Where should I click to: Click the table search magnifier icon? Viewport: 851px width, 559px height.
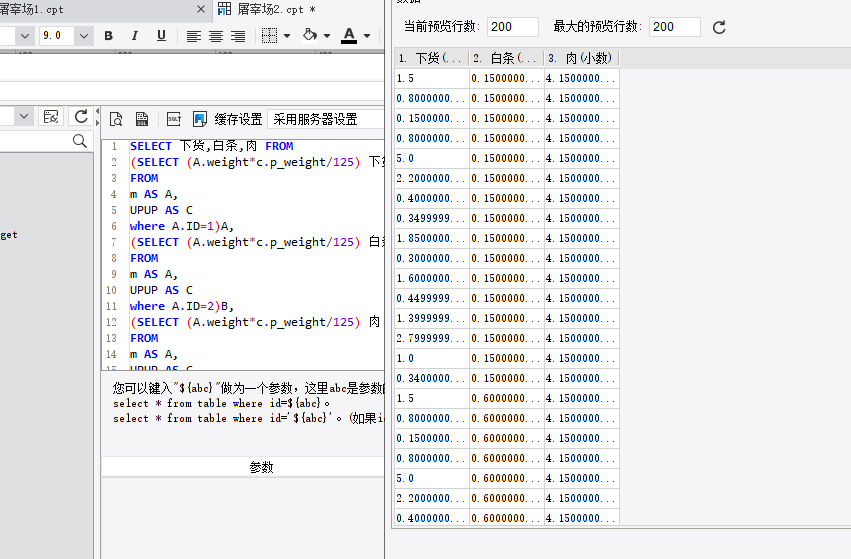[80, 141]
